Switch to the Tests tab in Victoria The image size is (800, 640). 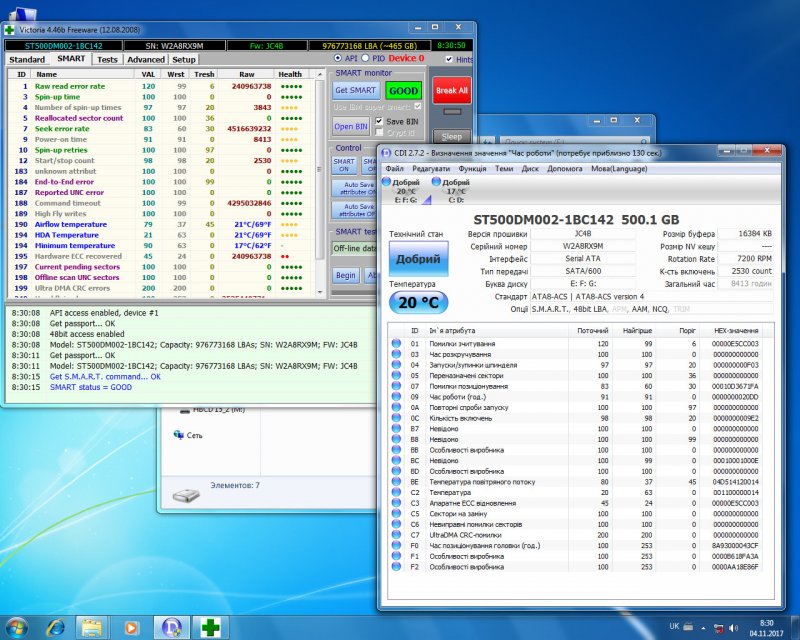click(107, 59)
